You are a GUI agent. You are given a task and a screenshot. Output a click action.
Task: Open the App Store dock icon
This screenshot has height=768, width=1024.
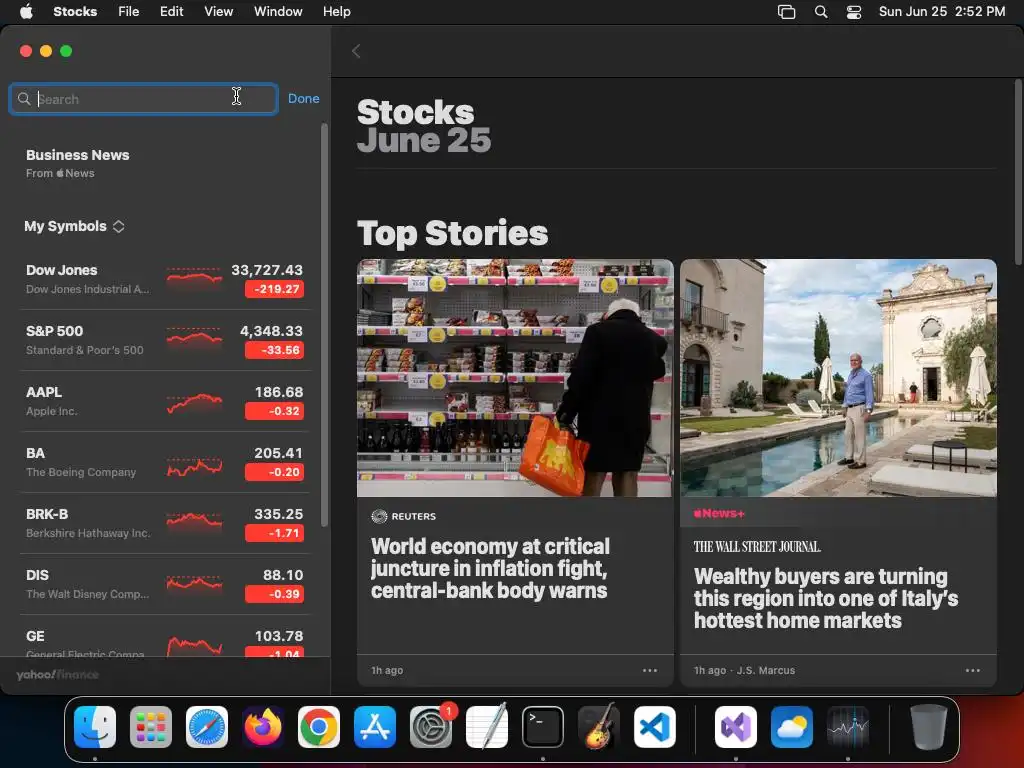pos(375,727)
